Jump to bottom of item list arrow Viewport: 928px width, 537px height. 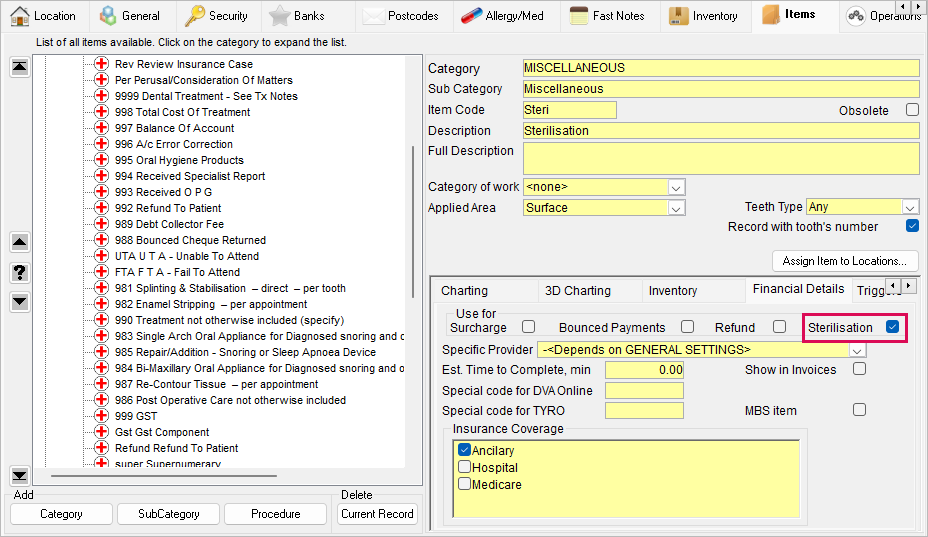click(x=19, y=475)
